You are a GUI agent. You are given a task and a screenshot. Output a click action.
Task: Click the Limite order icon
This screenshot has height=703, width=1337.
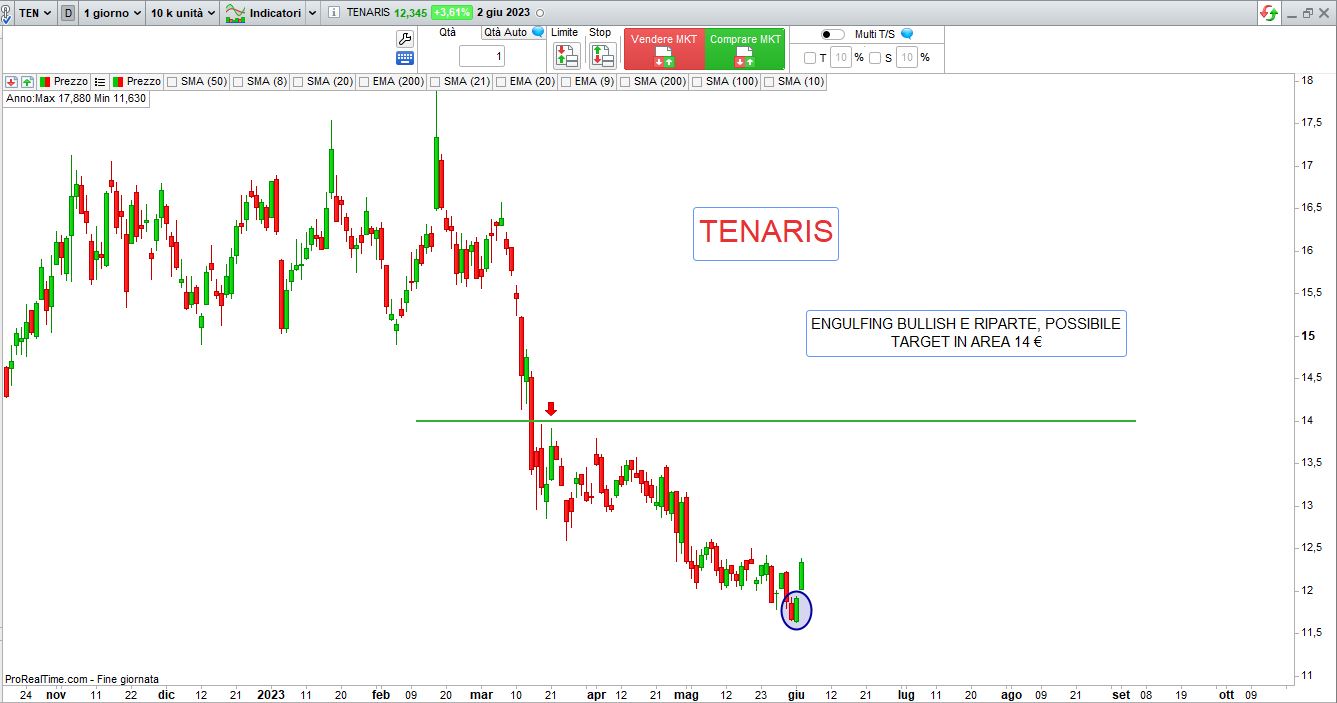click(x=567, y=56)
